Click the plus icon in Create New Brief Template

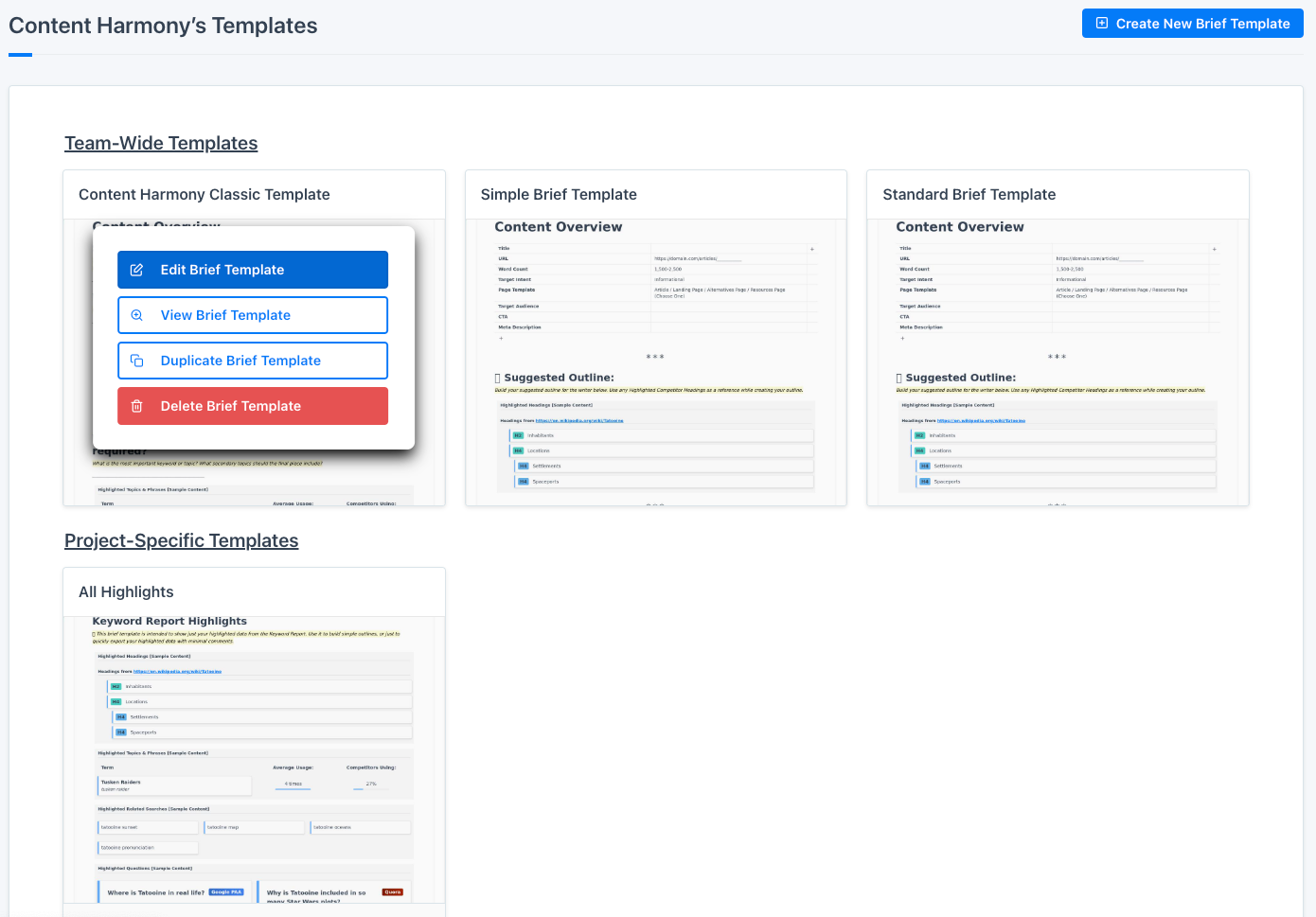tap(1102, 24)
